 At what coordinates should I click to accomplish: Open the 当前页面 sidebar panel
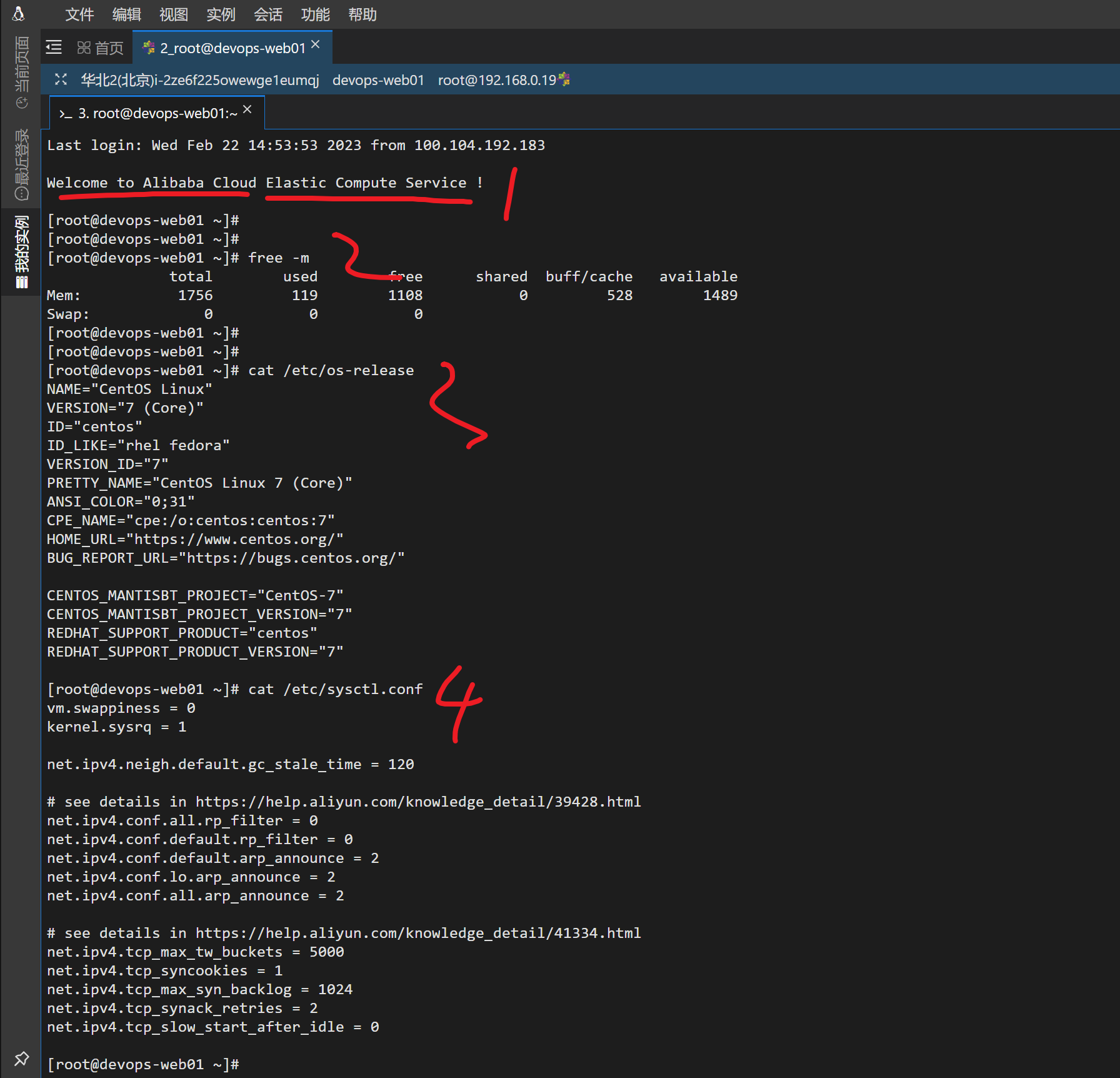click(x=21, y=71)
